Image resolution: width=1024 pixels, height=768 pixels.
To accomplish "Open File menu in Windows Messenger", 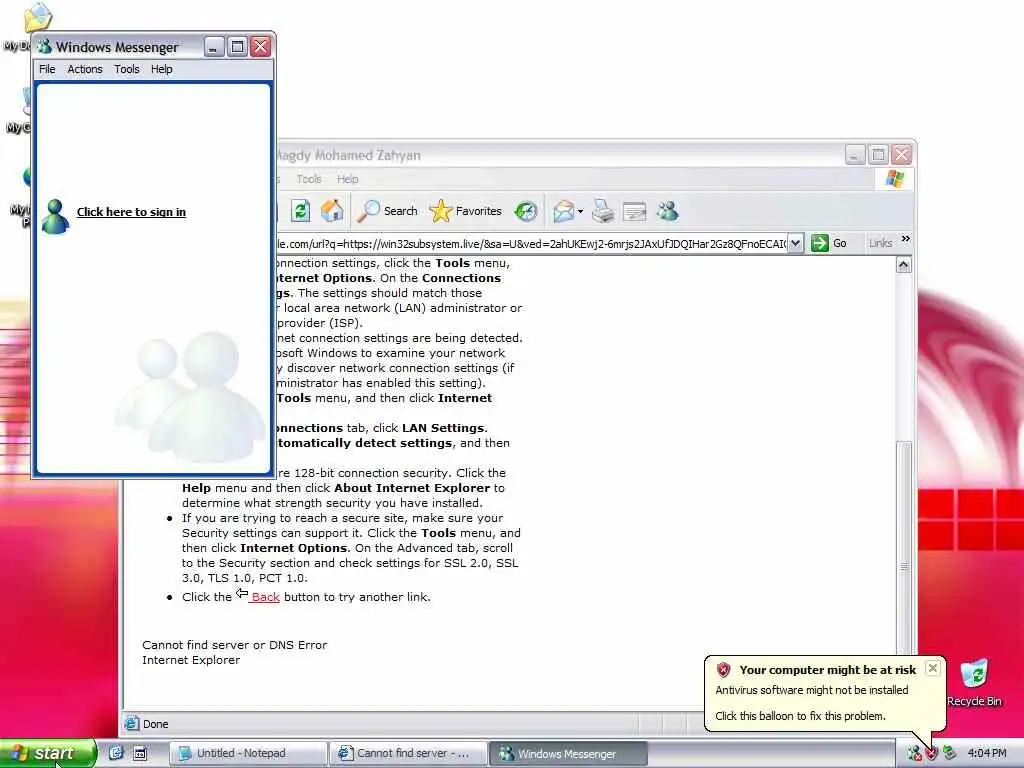I will (47, 69).
